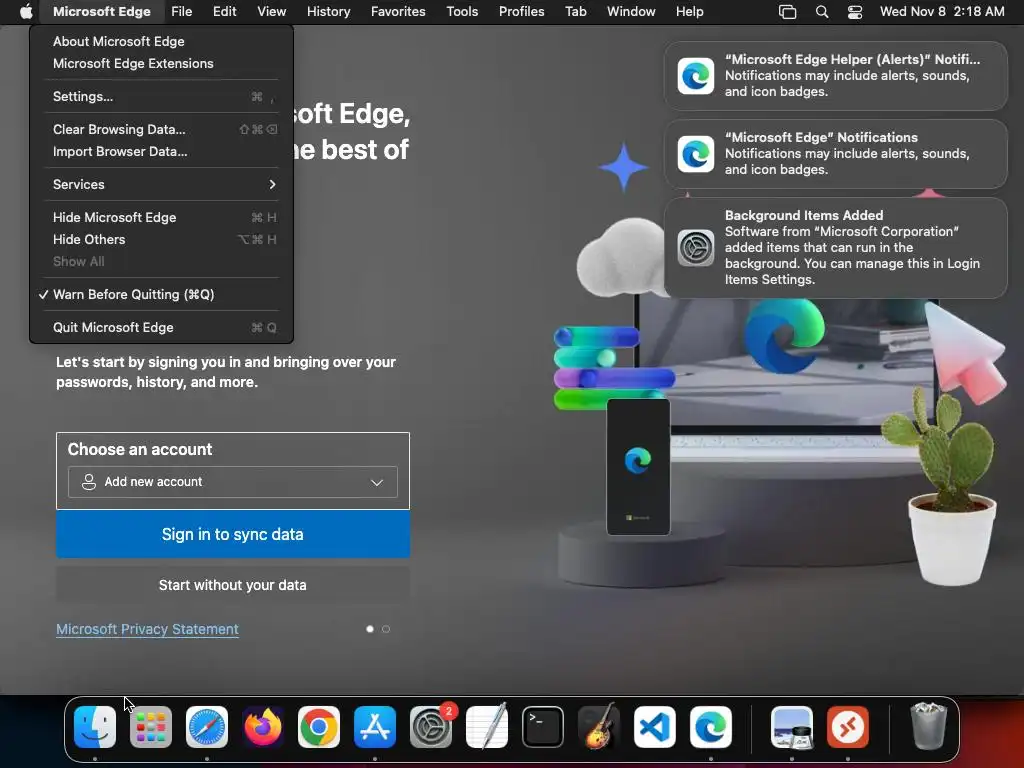Open Finder from the Dock
Image resolution: width=1024 pixels, height=768 pixels.
point(95,727)
